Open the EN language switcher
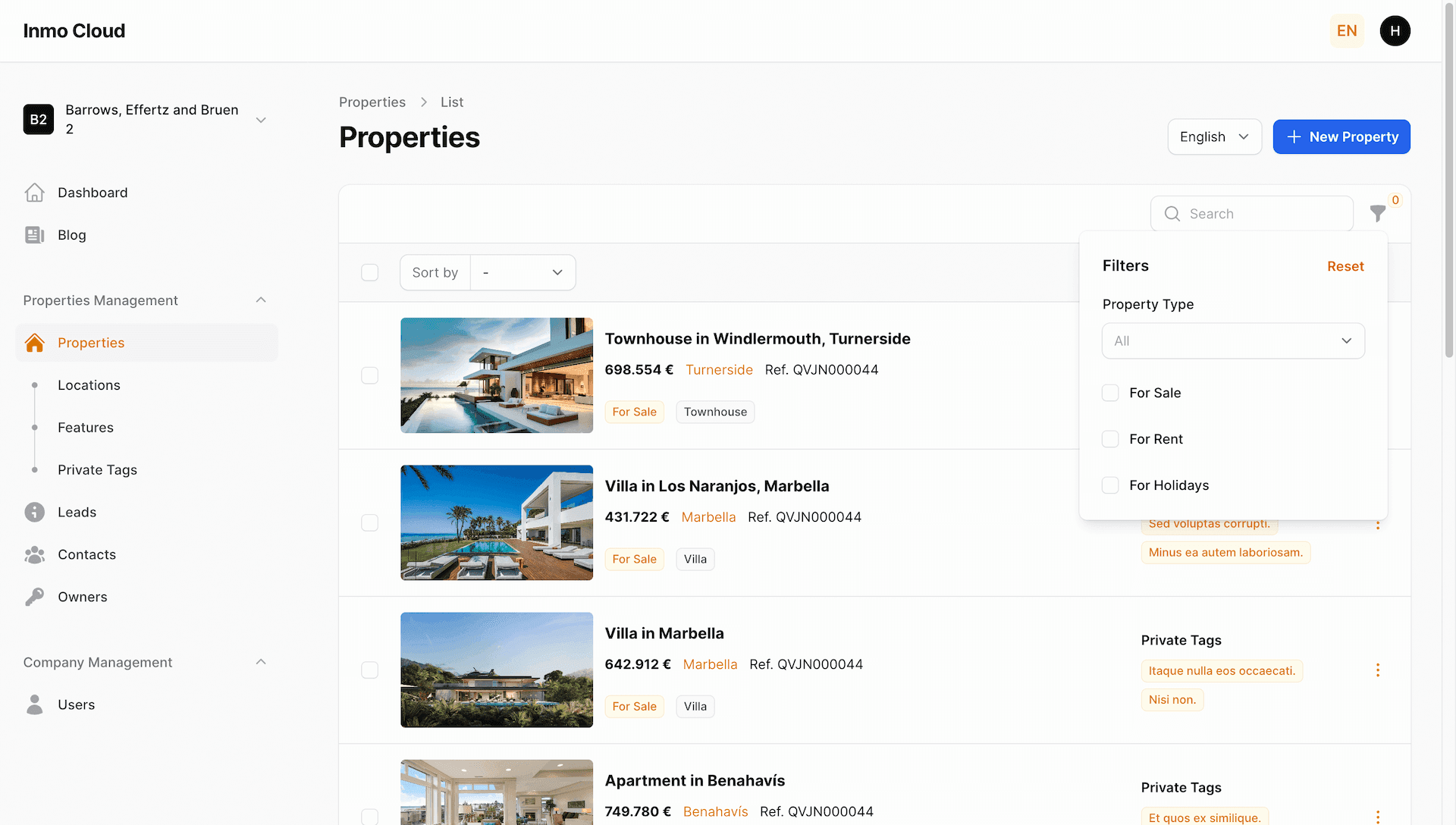This screenshot has height=825, width=1456. pyautogui.click(x=1347, y=31)
